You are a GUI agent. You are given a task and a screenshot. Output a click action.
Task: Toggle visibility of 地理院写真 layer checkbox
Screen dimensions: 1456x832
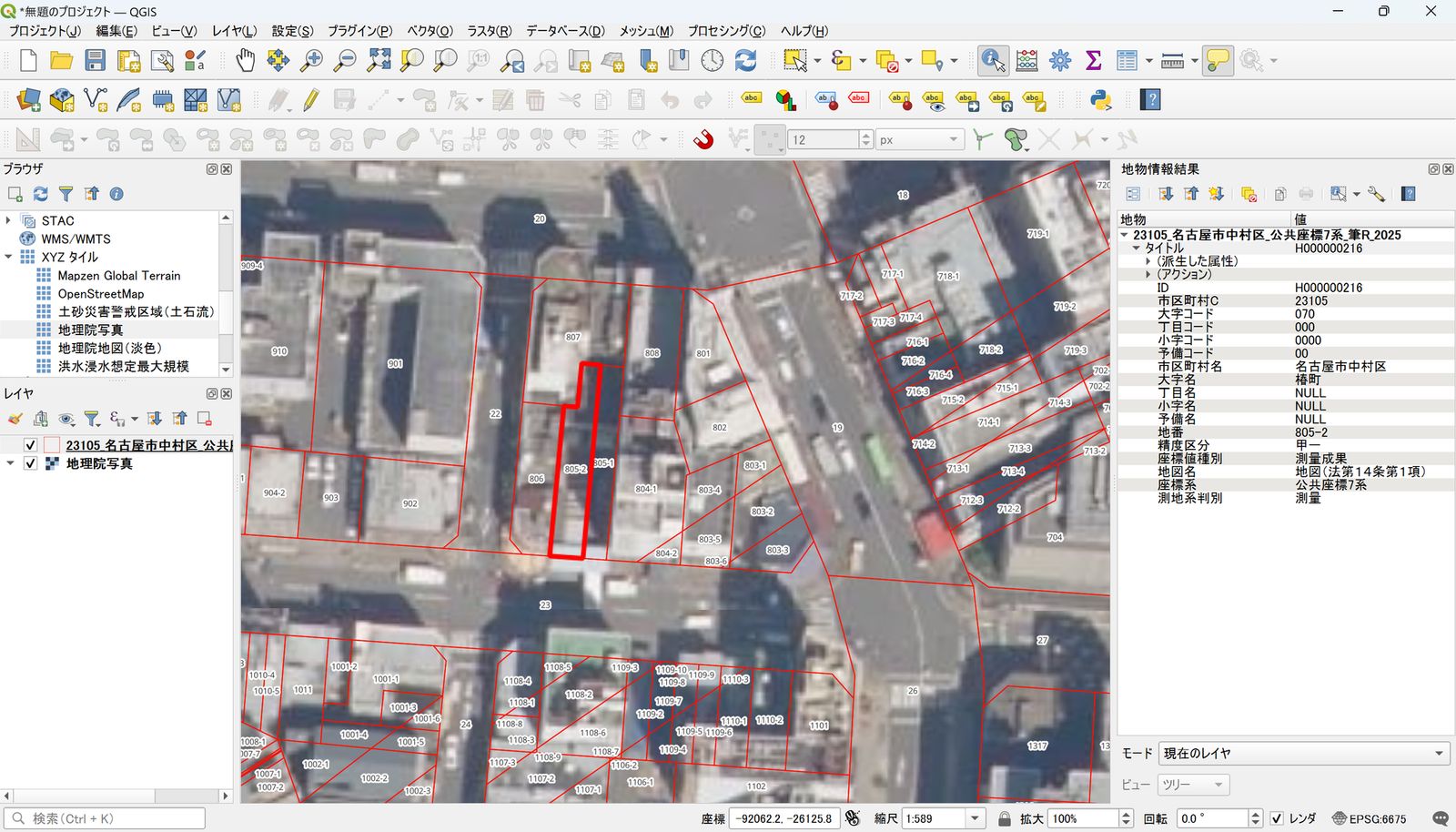tap(30, 463)
